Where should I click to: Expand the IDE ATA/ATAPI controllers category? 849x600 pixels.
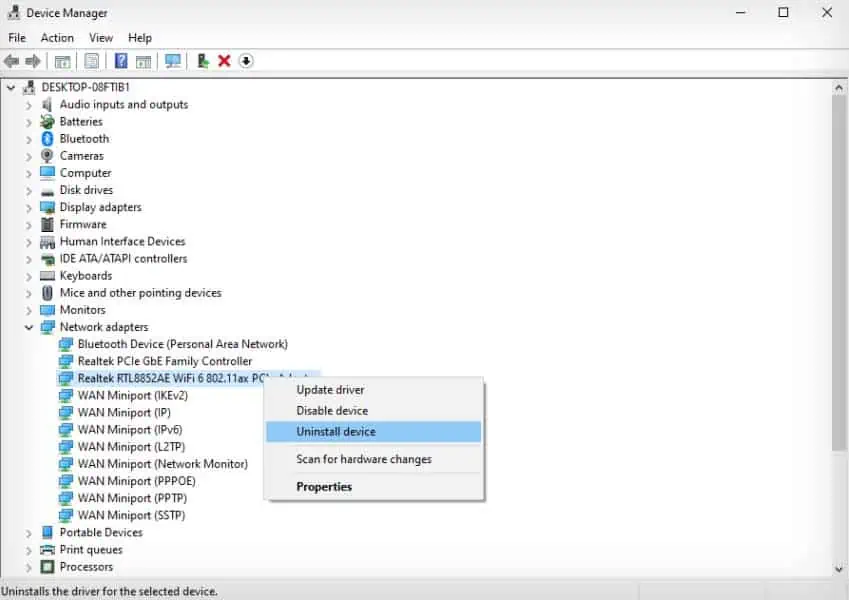pos(29,259)
